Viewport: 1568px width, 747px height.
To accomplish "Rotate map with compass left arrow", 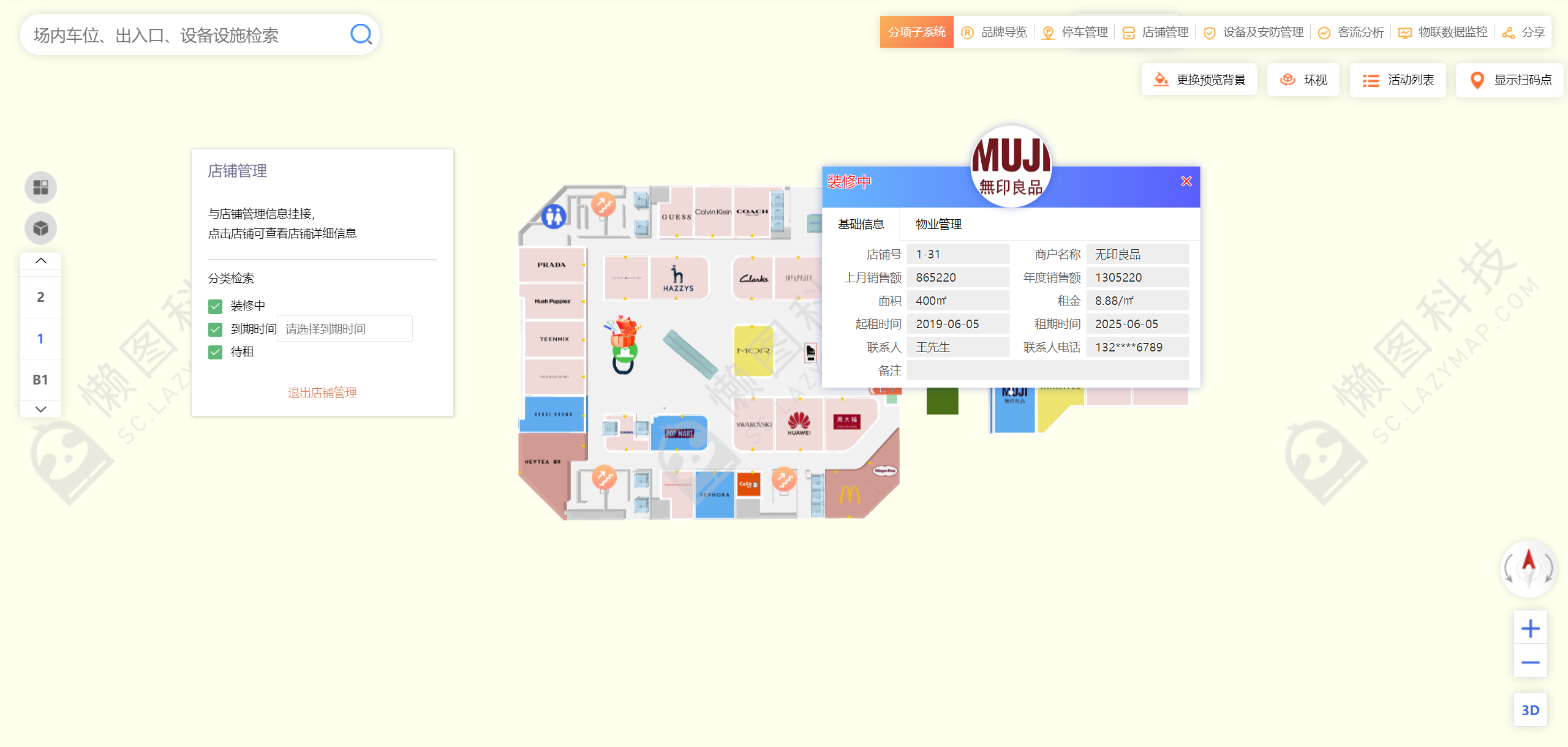I will (x=1509, y=568).
